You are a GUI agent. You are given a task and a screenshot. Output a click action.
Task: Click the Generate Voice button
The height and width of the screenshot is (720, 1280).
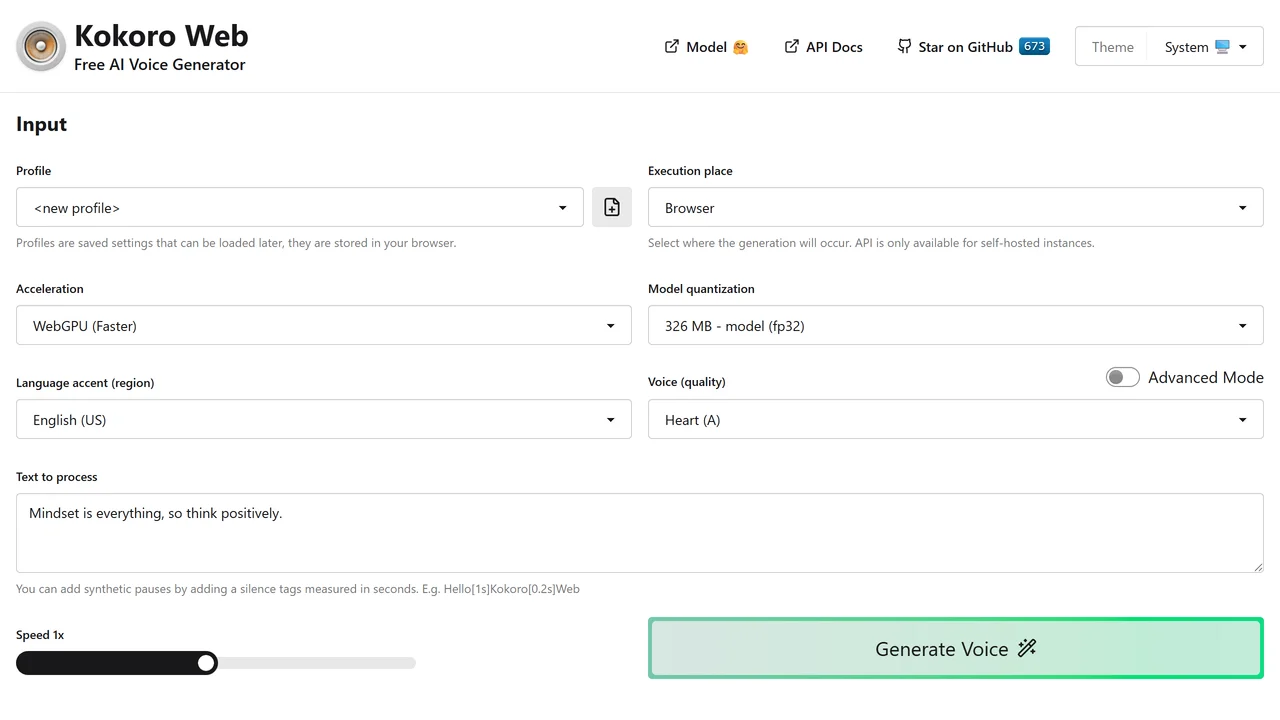pos(956,648)
